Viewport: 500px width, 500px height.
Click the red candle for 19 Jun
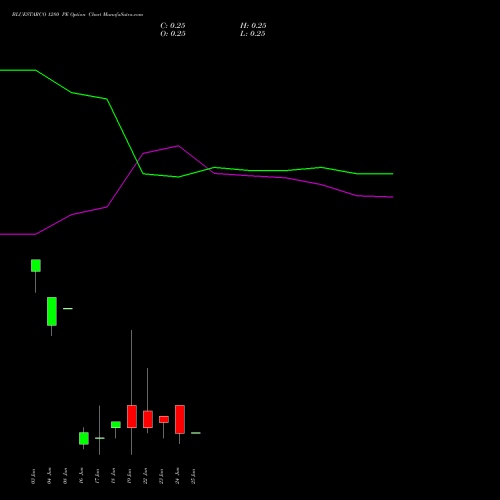tap(132, 416)
